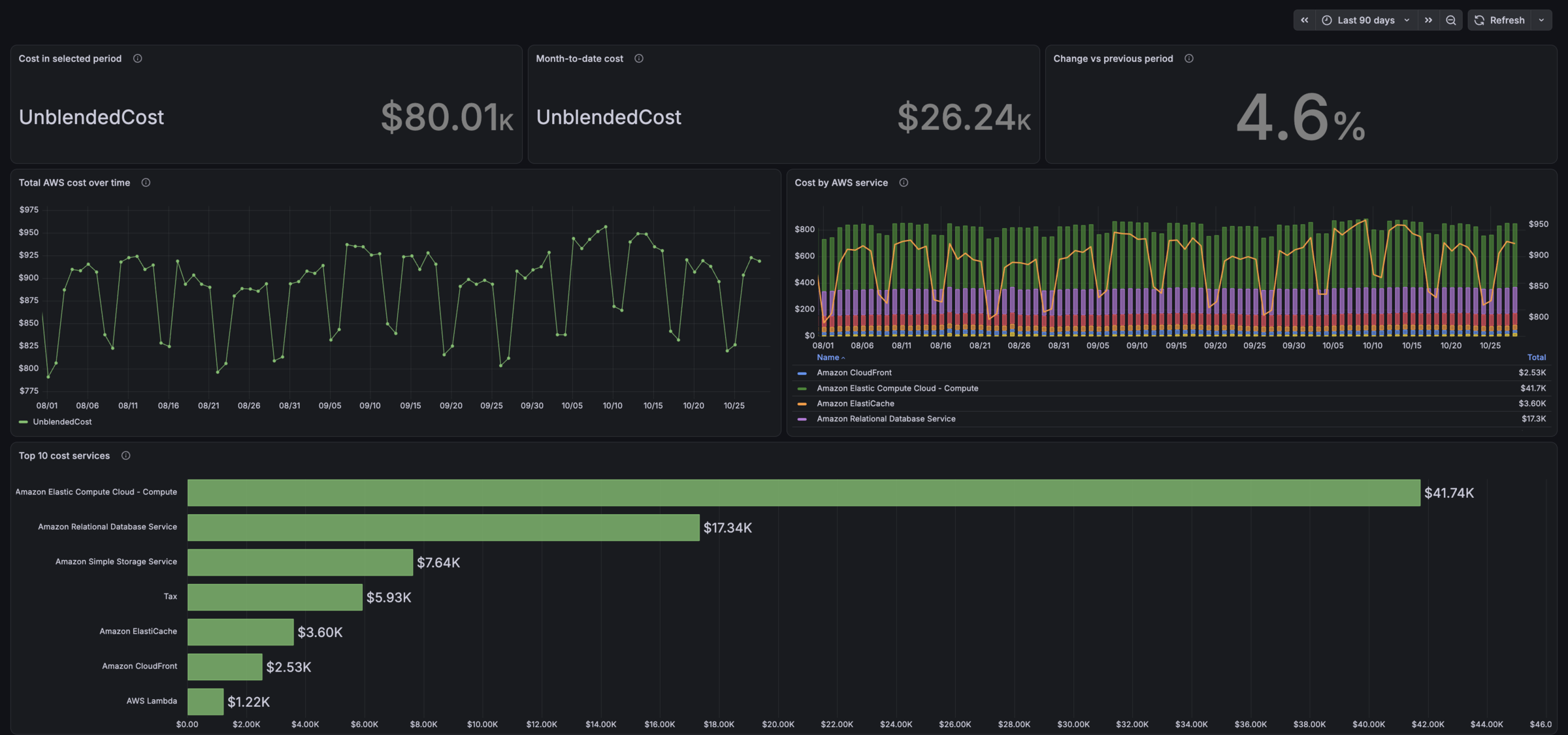Viewport: 1568px width, 735px height.
Task: Click the $3.60K ElastiCache legend total
Action: (x=1532, y=404)
